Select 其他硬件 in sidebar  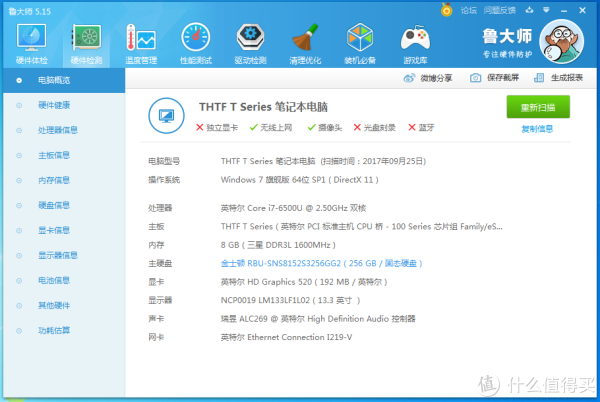click(64, 305)
